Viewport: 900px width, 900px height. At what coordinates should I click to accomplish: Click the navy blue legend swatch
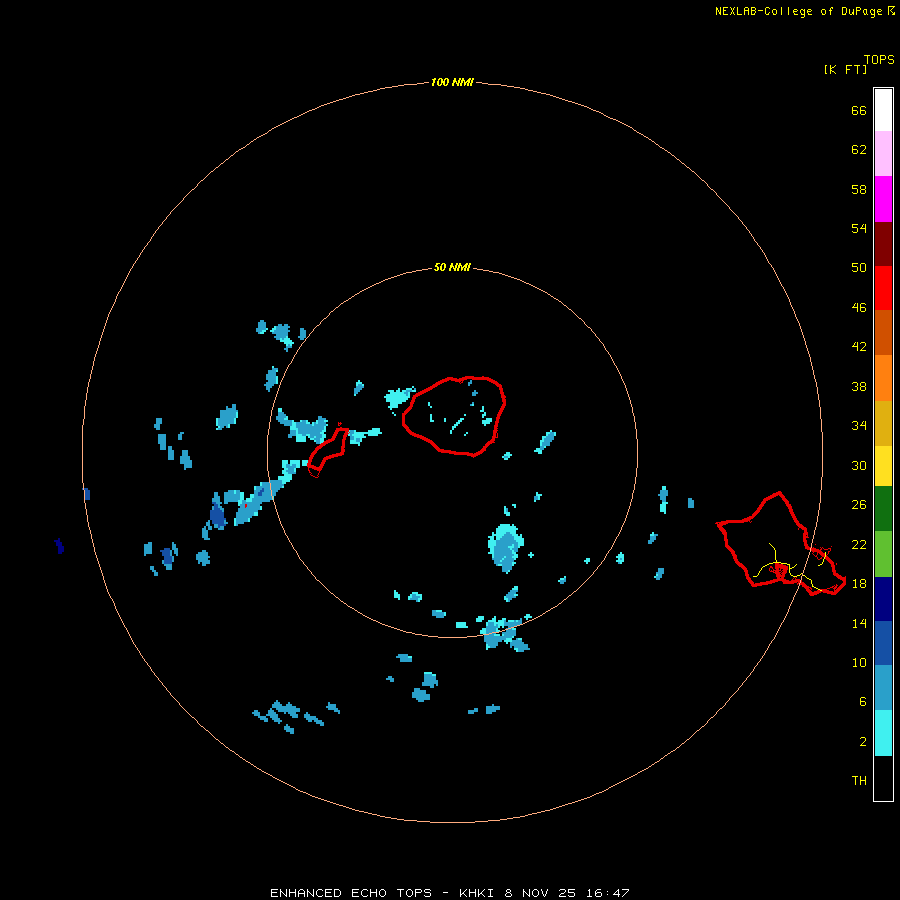pos(883,599)
